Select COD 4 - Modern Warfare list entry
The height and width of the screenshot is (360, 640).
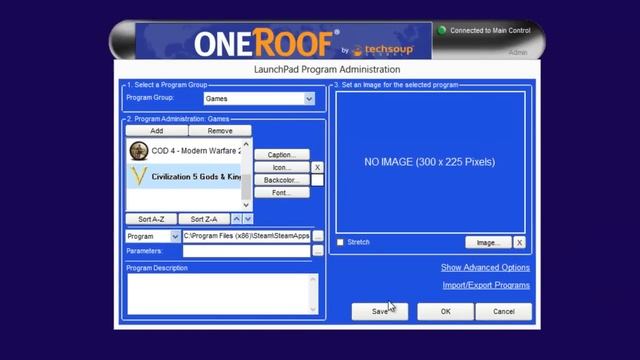(x=184, y=151)
